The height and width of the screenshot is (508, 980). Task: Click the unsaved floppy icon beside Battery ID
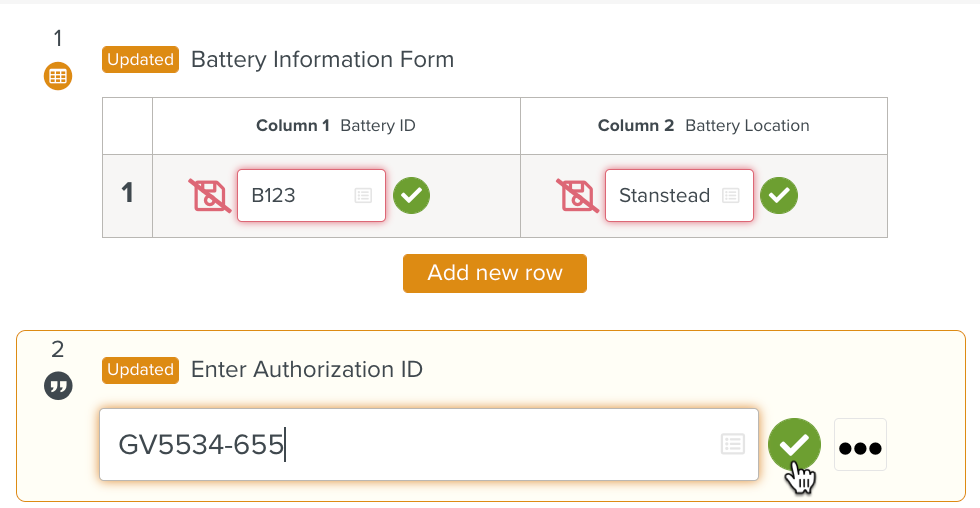point(209,196)
